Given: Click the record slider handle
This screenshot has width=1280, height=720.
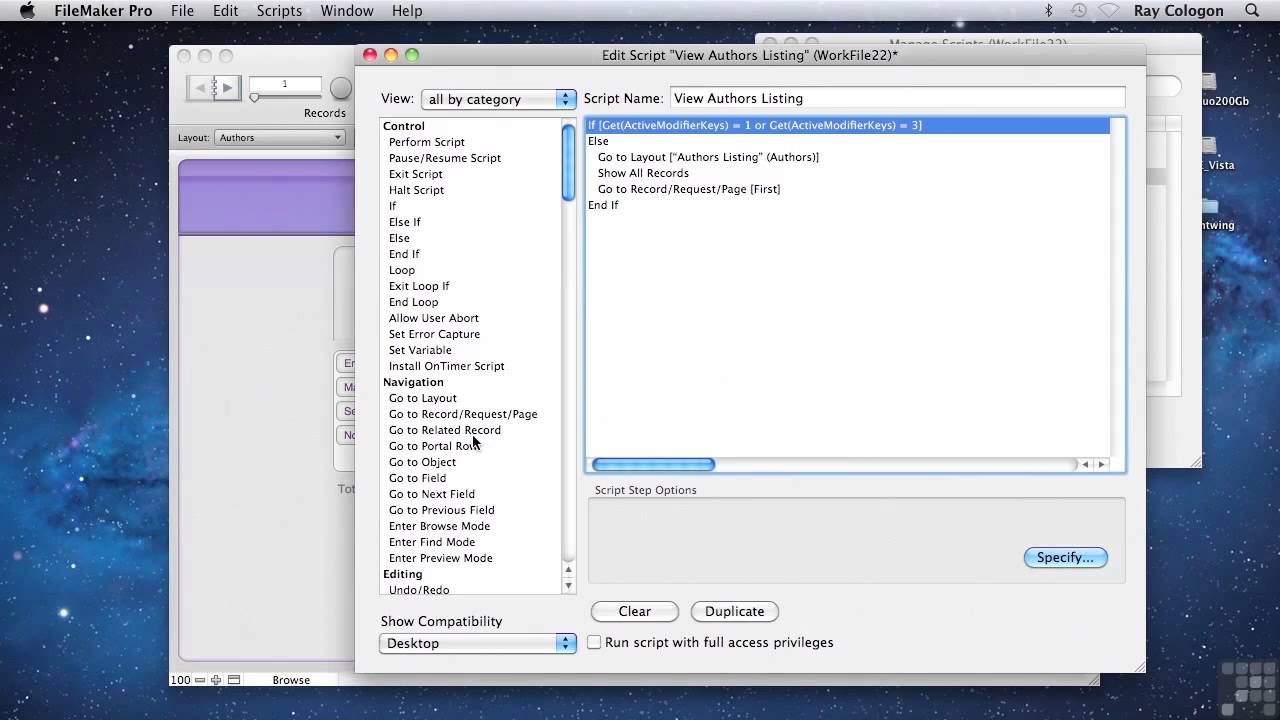Looking at the screenshot, I should (254, 98).
